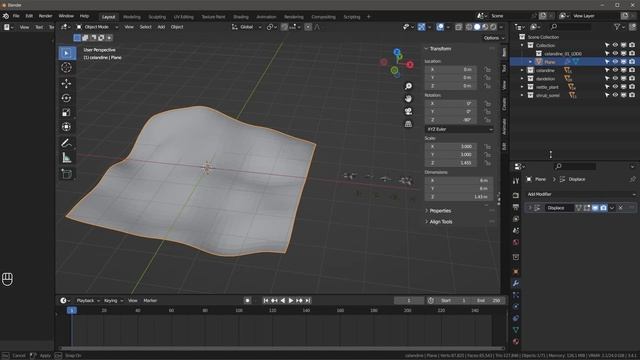
Task: Open the Options dropdown in viewport
Action: (x=493, y=38)
